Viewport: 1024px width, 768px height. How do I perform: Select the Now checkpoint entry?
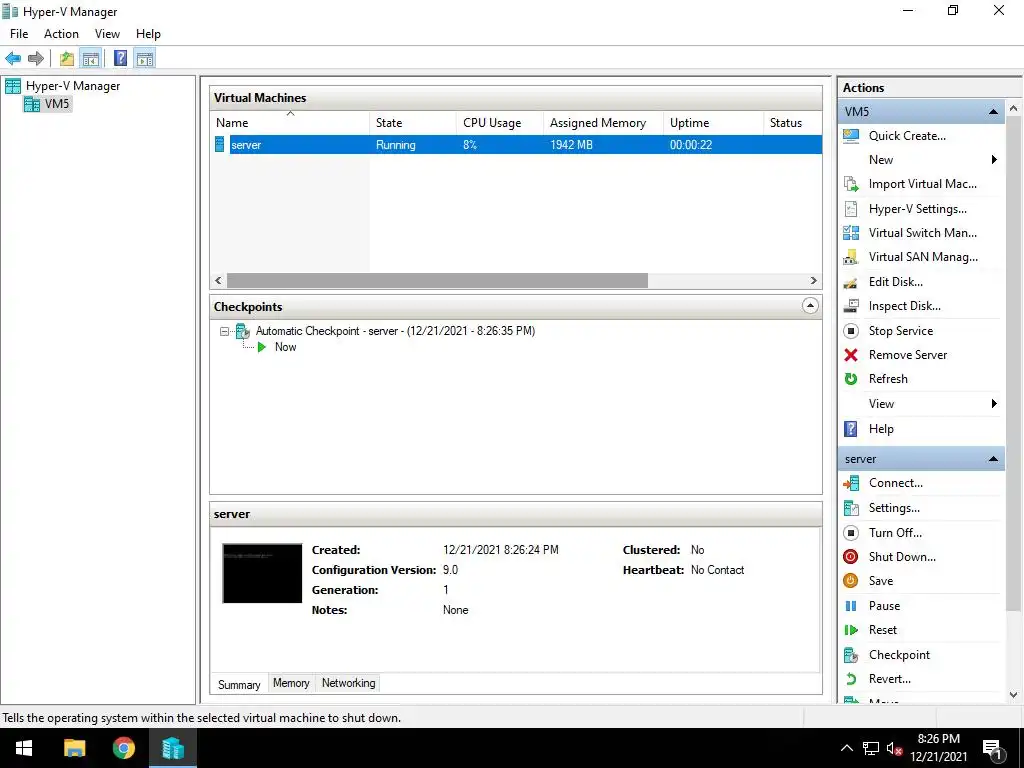[285, 347]
